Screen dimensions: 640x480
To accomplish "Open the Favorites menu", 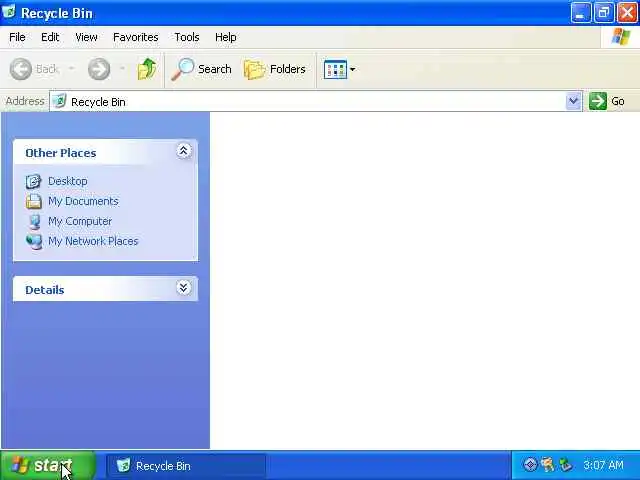I will pyautogui.click(x=136, y=37).
